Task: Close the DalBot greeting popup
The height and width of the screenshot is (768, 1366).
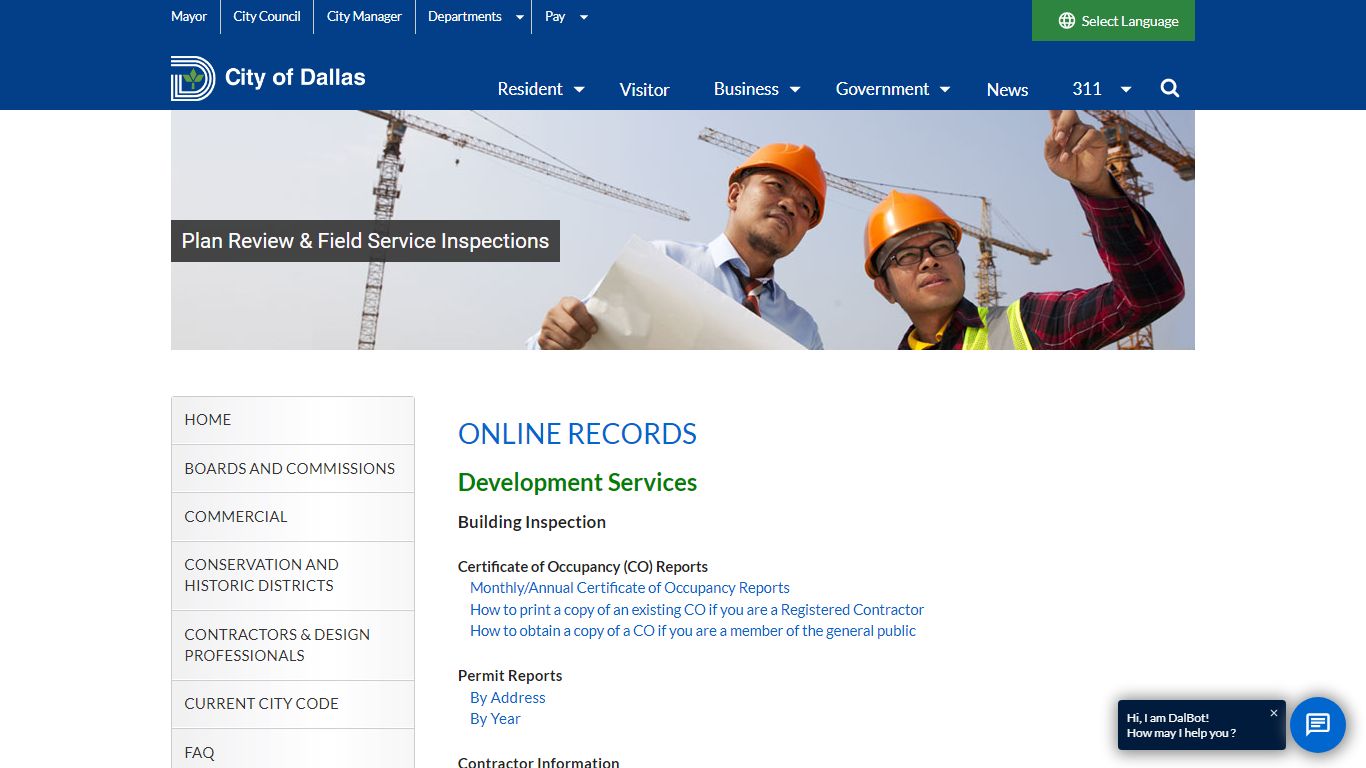Action: coord(1274,713)
